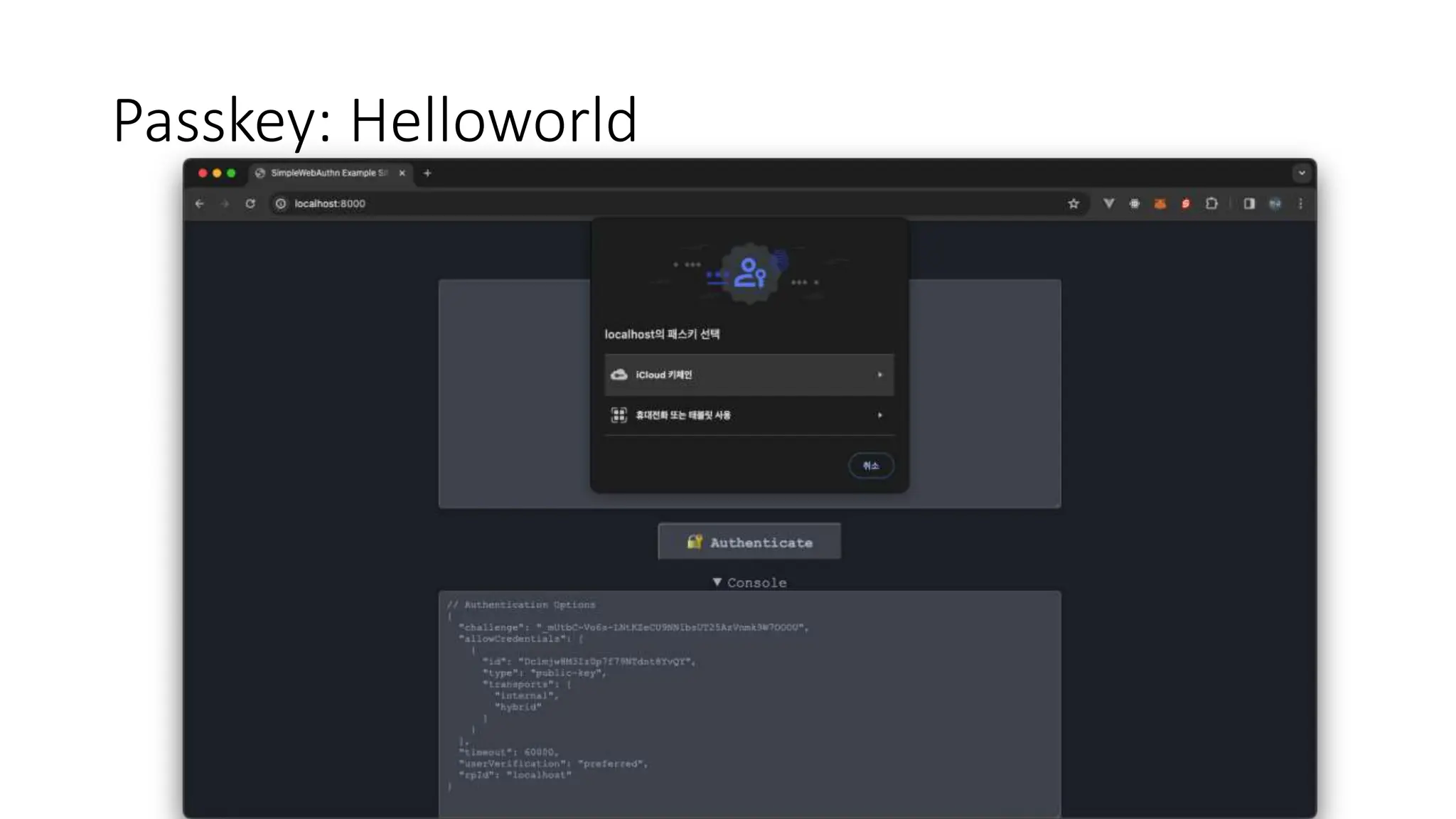The width and height of the screenshot is (1456, 819).
Task: Bookmark the page with the star icon
Action: [x=1074, y=204]
